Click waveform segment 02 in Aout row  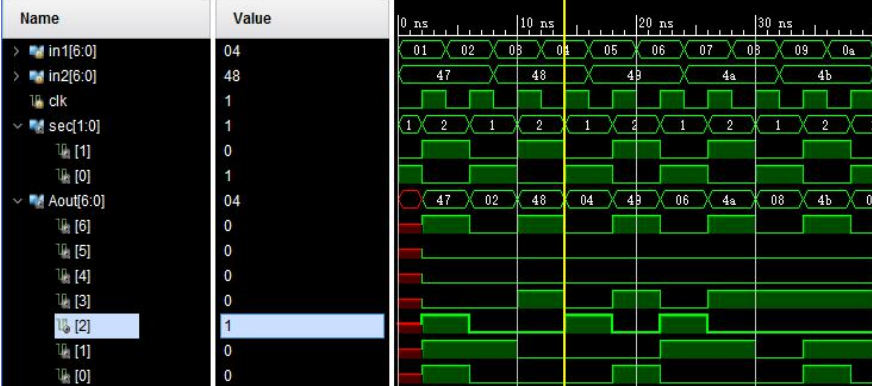coord(492,200)
